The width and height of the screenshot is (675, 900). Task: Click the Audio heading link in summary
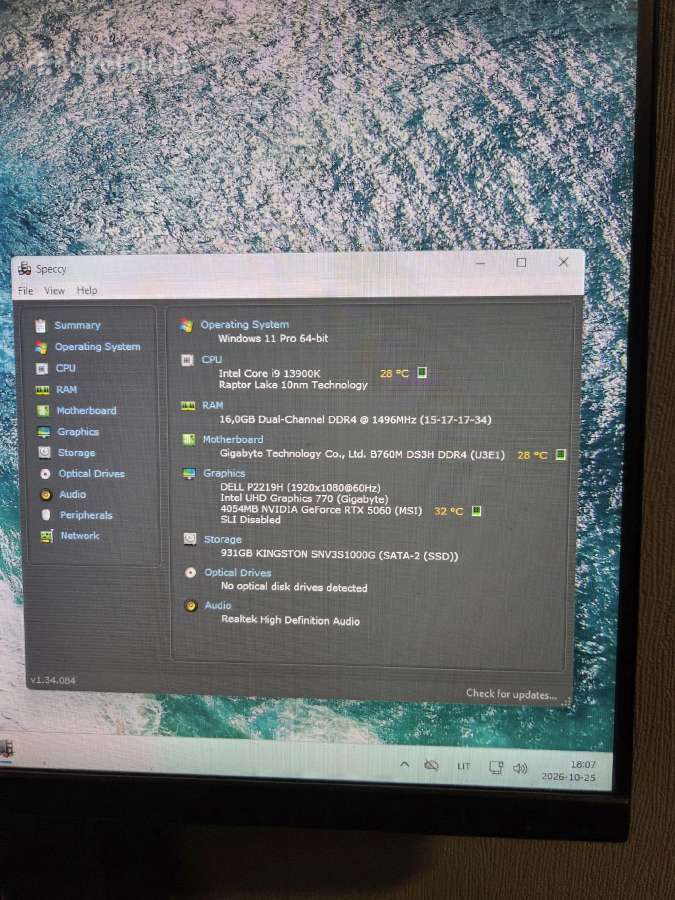[x=218, y=606]
